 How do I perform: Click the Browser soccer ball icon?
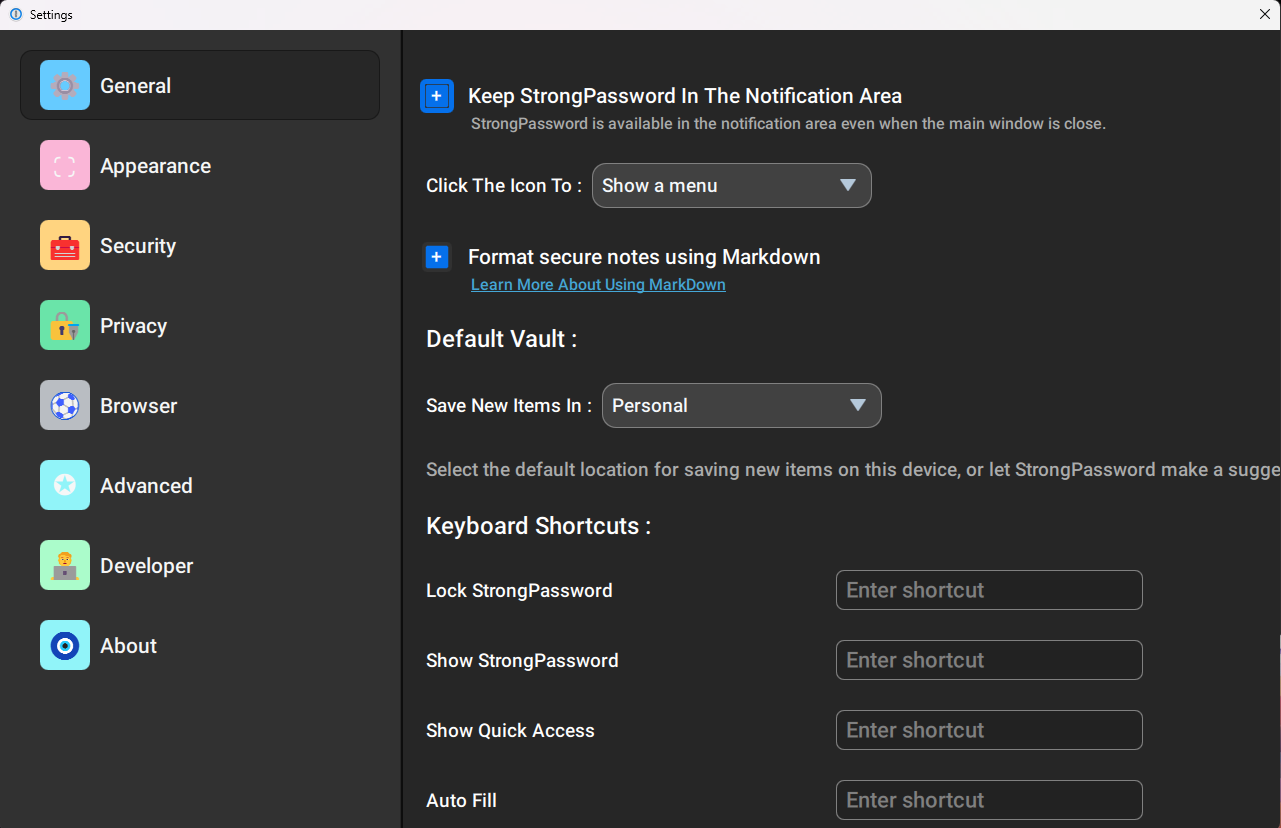(65, 405)
